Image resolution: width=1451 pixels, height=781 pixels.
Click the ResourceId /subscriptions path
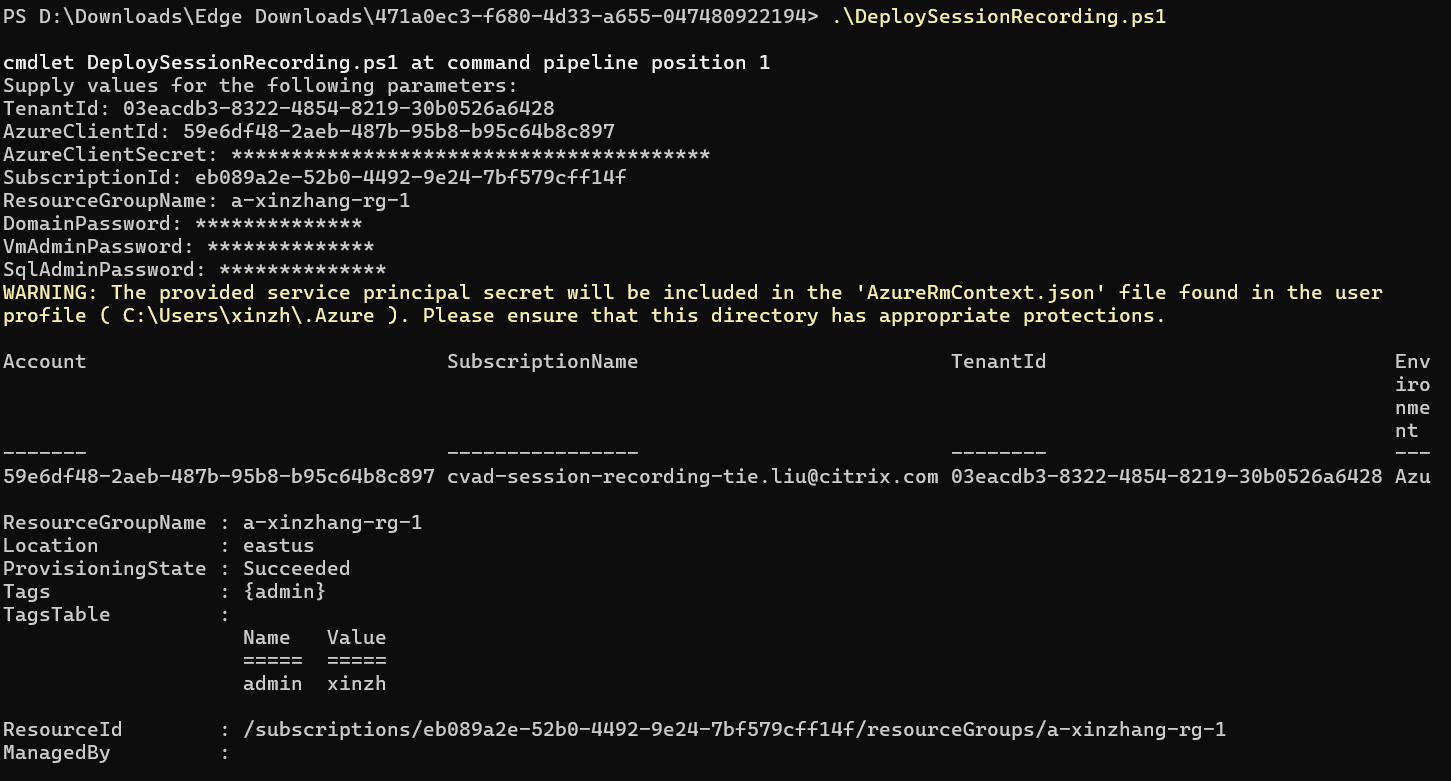[734, 729]
